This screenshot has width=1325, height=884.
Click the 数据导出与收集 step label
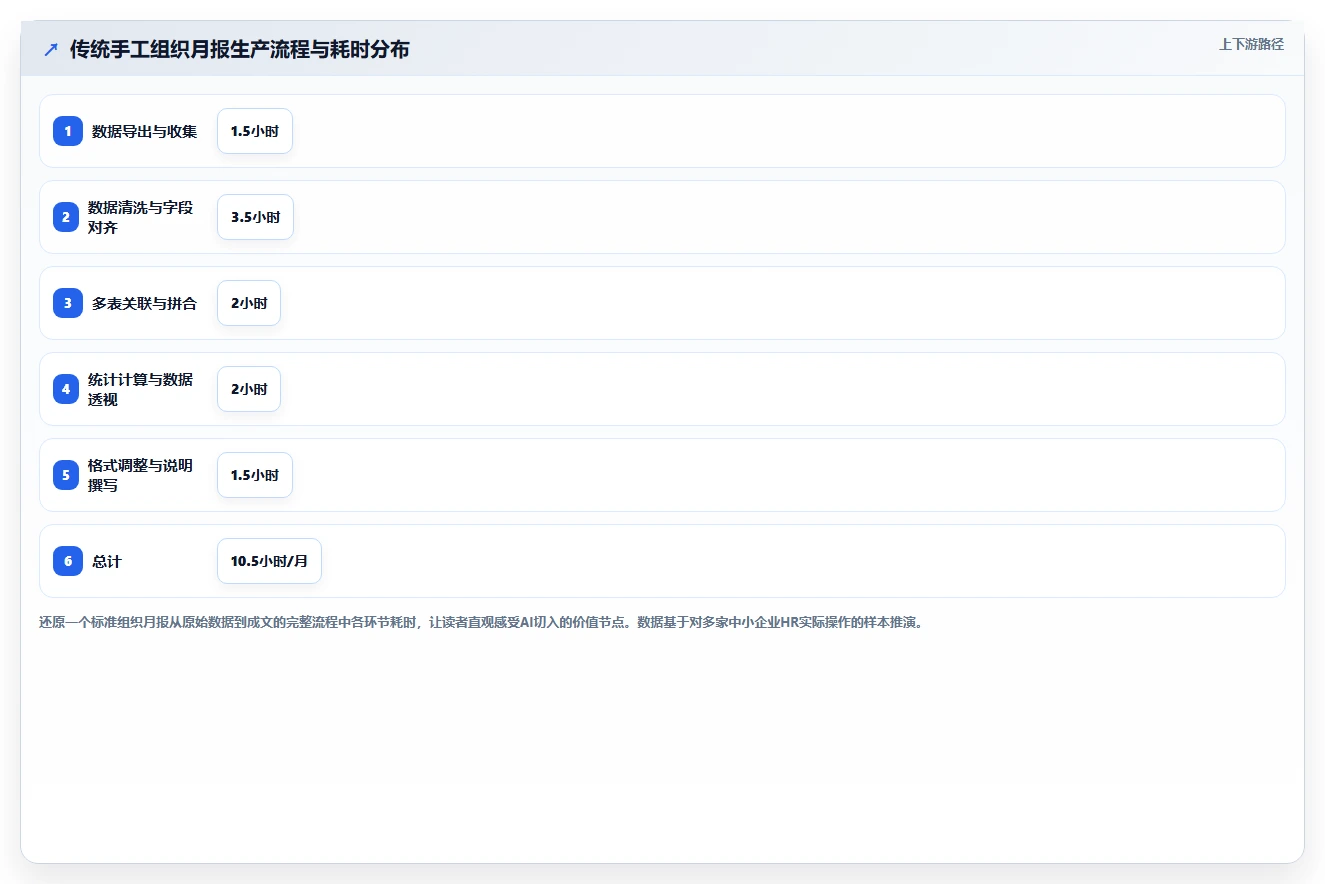[145, 131]
